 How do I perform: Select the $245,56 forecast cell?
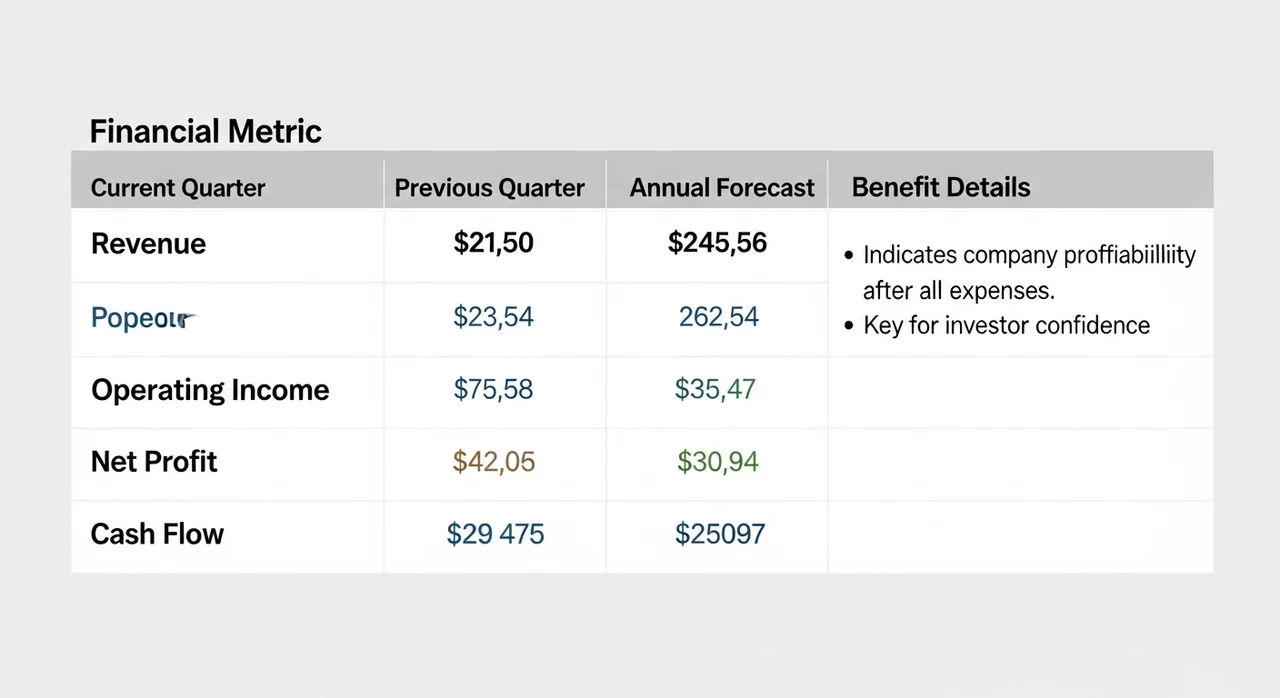click(717, 243)
